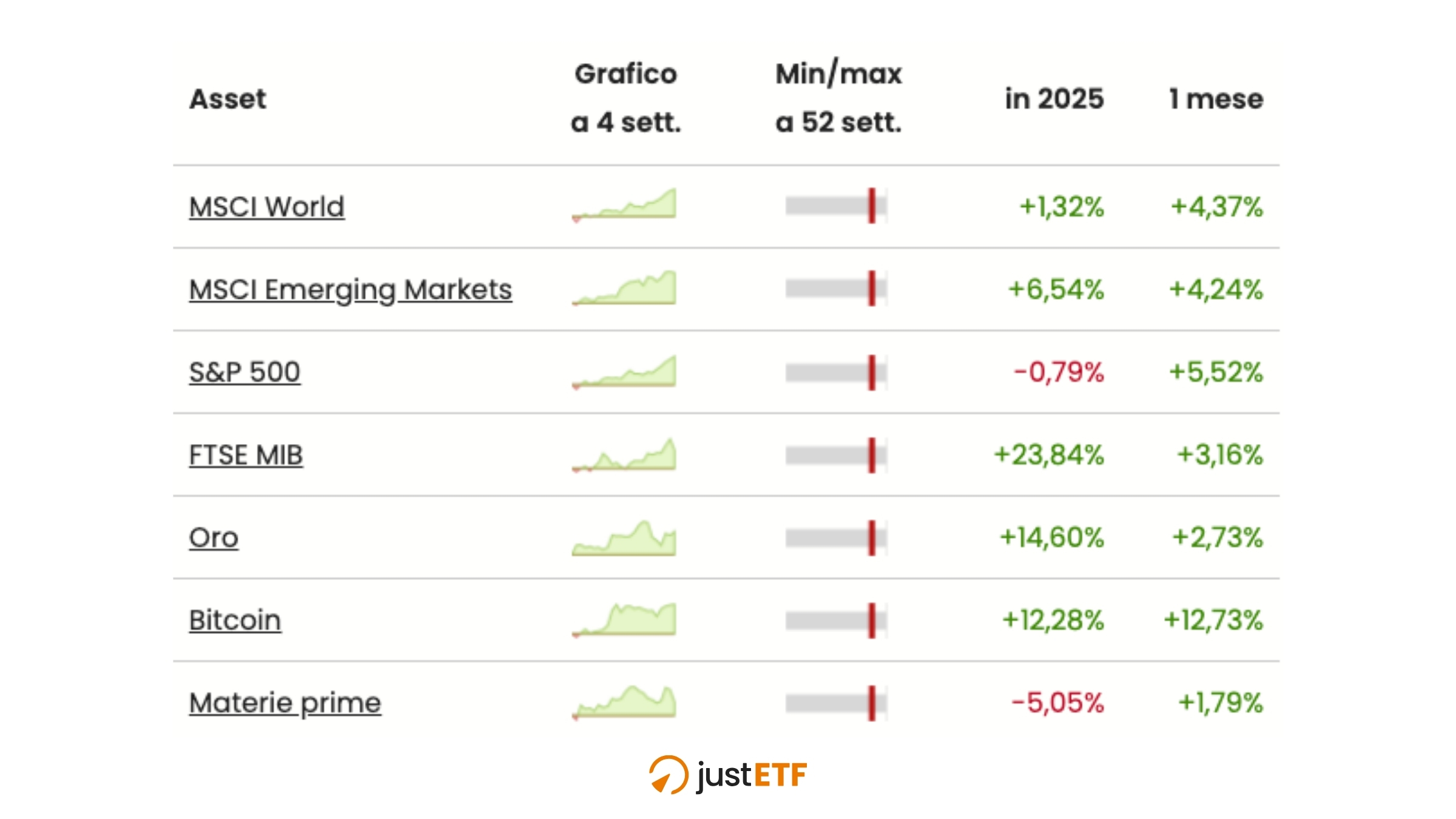Open the Materie prime link
Screen dimensions: 1456x819
[285, 703]
